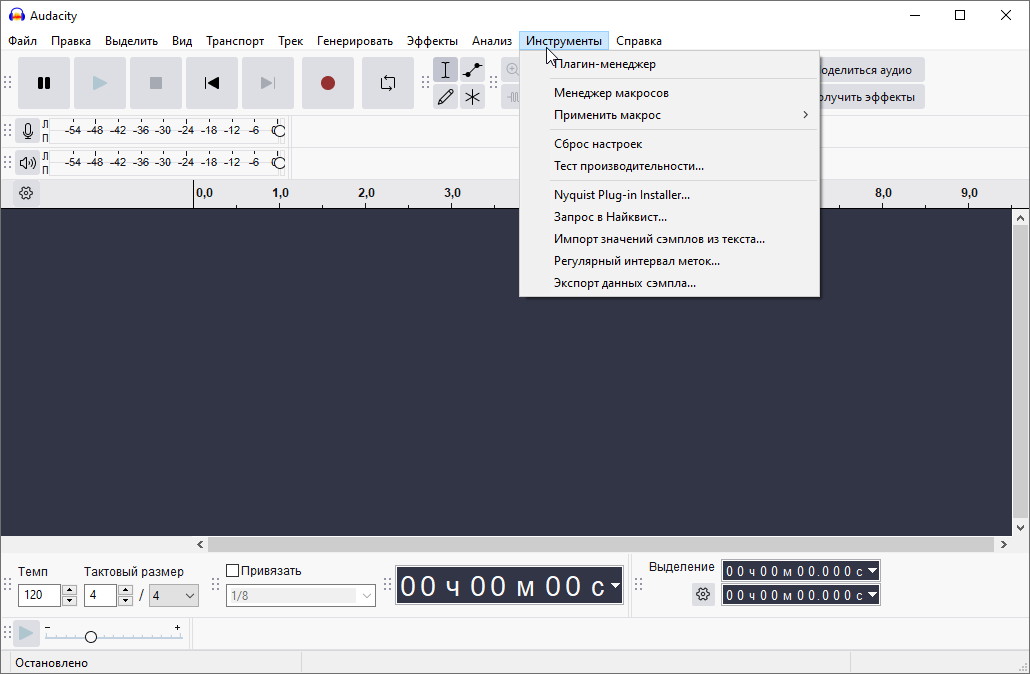The width and height of the screenshot is (1030, 674).
Task: Open the Вид menu
Action: pos(182,41)
